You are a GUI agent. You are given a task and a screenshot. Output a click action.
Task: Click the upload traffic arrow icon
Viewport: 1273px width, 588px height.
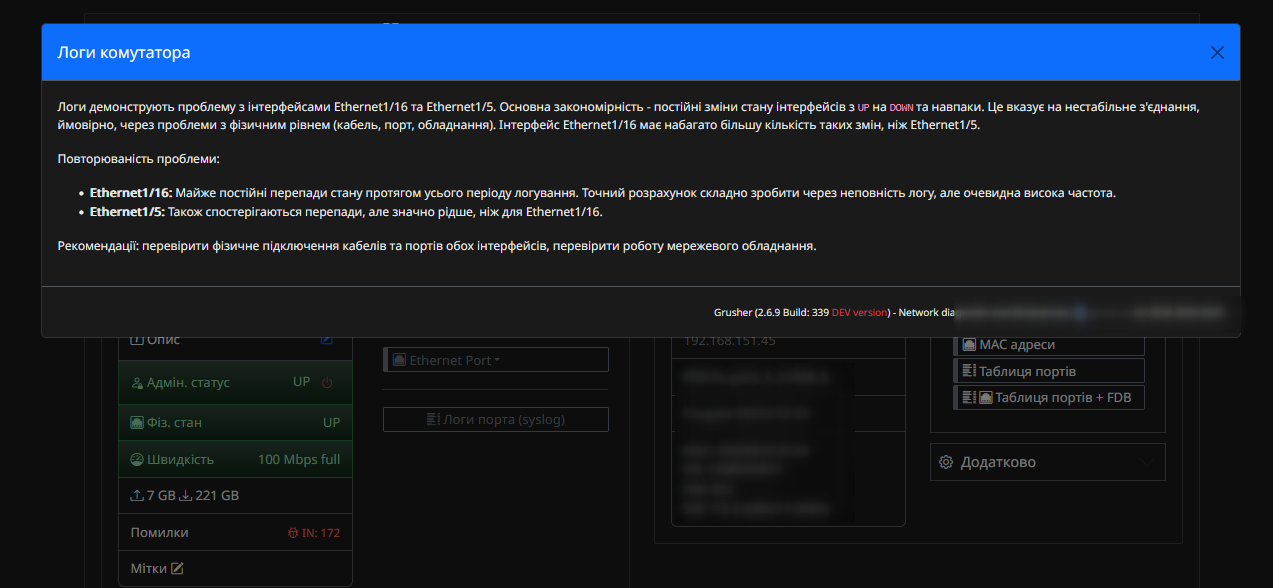click(x=137, y=495)
